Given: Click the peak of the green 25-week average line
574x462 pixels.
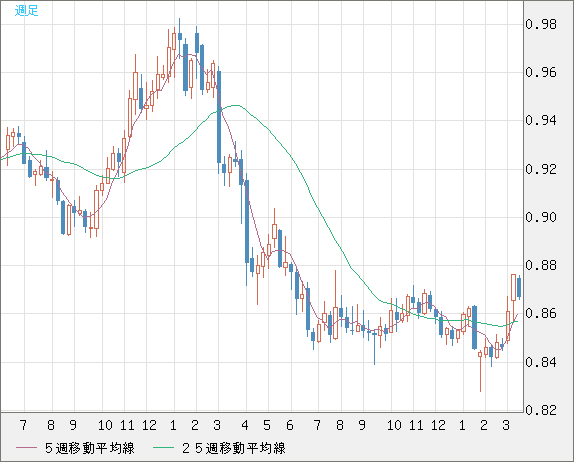Looking at the screenshot, I should point(236,105).
